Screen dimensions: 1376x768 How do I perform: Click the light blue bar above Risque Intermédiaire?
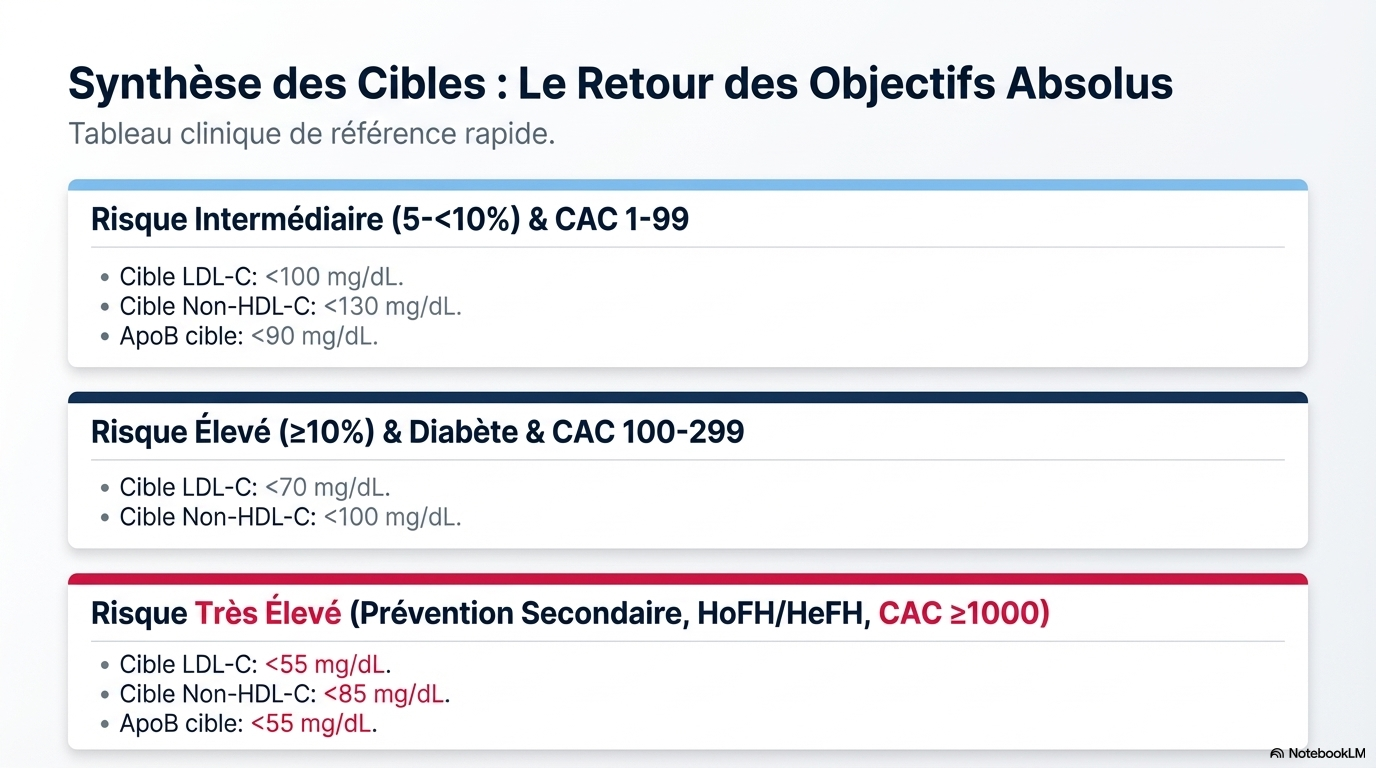[x=687, y=185]
